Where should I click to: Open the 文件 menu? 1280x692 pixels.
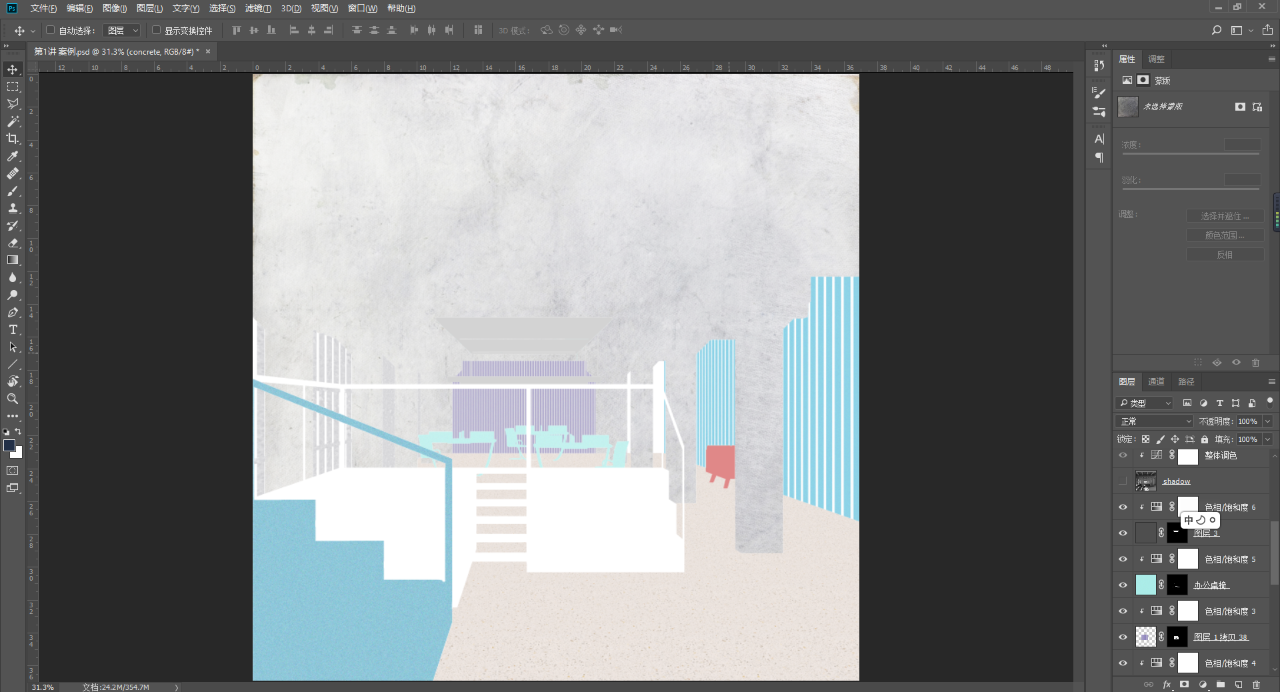pyautogui.click(x=44, y=8)
